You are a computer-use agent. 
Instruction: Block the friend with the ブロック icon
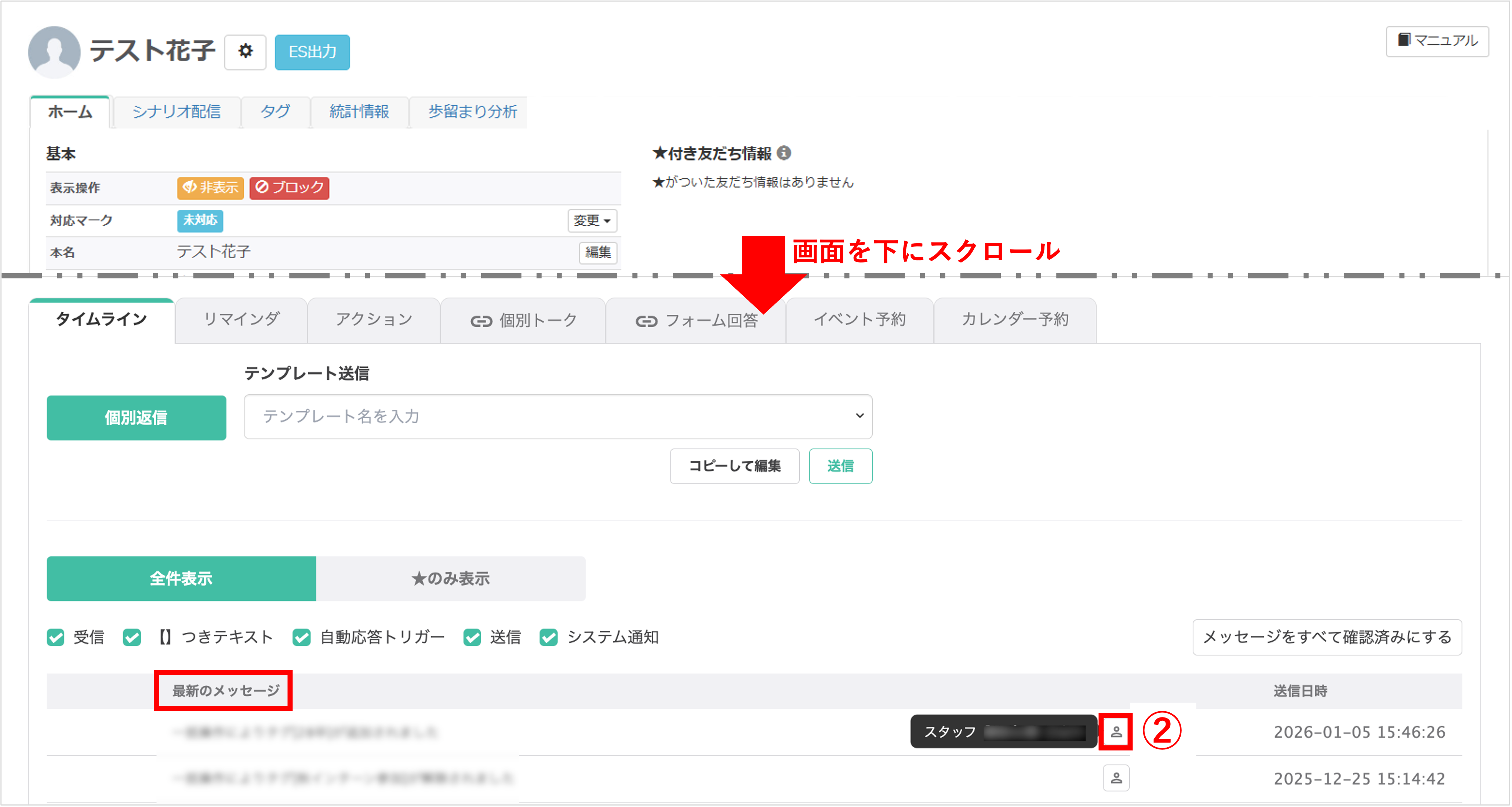click(x=289, y=188)
